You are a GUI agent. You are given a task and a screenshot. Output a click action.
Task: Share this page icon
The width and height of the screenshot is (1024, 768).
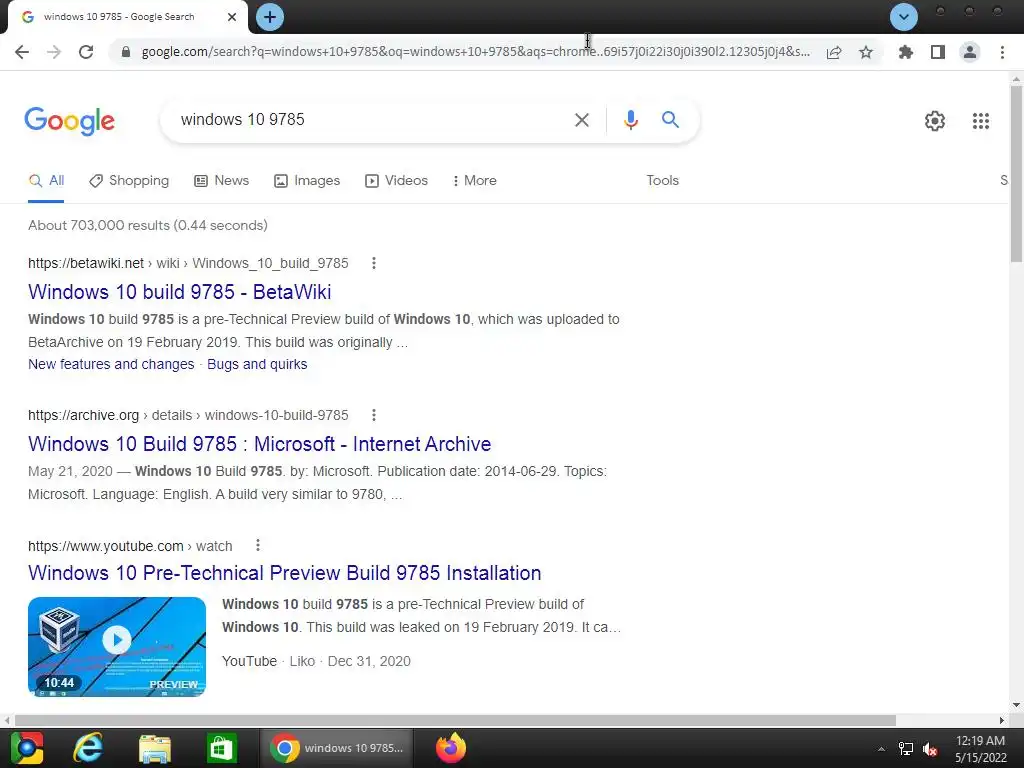[834, 52]
